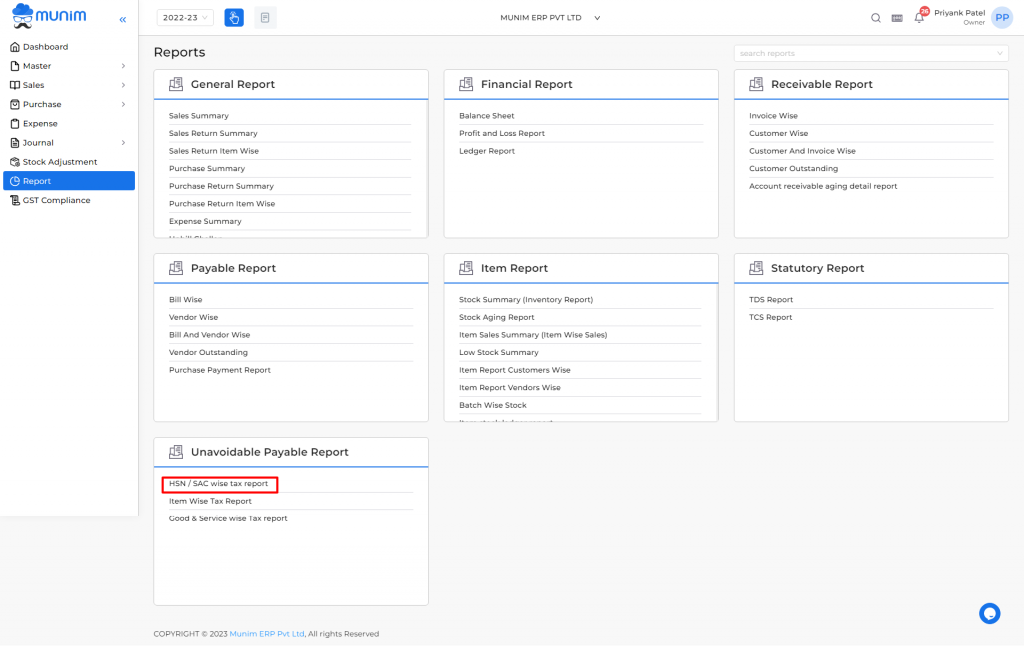The width and height of the screenshot is (1024, 646).
Task: Open the 2022-23 financial year dropdown
Action: click(x=185, y=18)
